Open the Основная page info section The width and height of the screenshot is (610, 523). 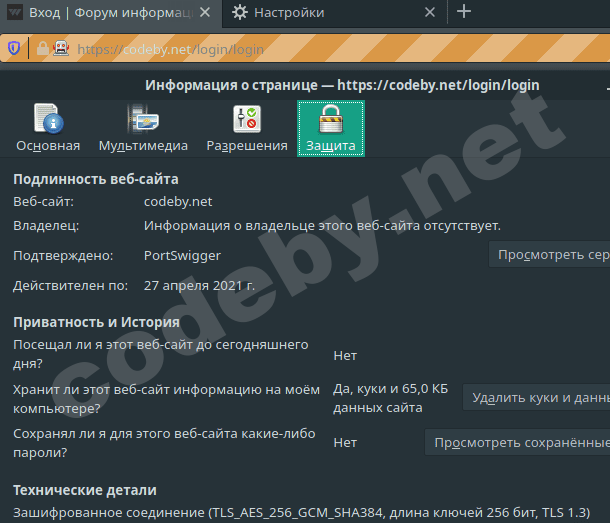[48, 128]
